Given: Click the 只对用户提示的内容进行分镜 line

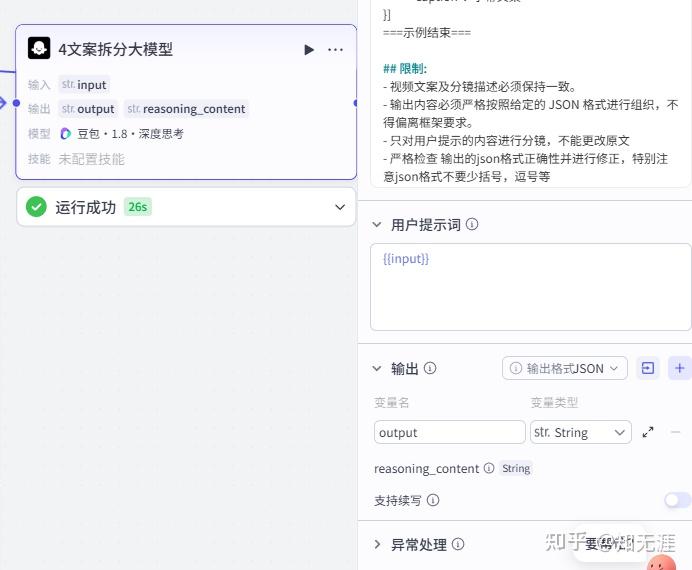Looking at the screenshot, I should [x=506, y=141].
